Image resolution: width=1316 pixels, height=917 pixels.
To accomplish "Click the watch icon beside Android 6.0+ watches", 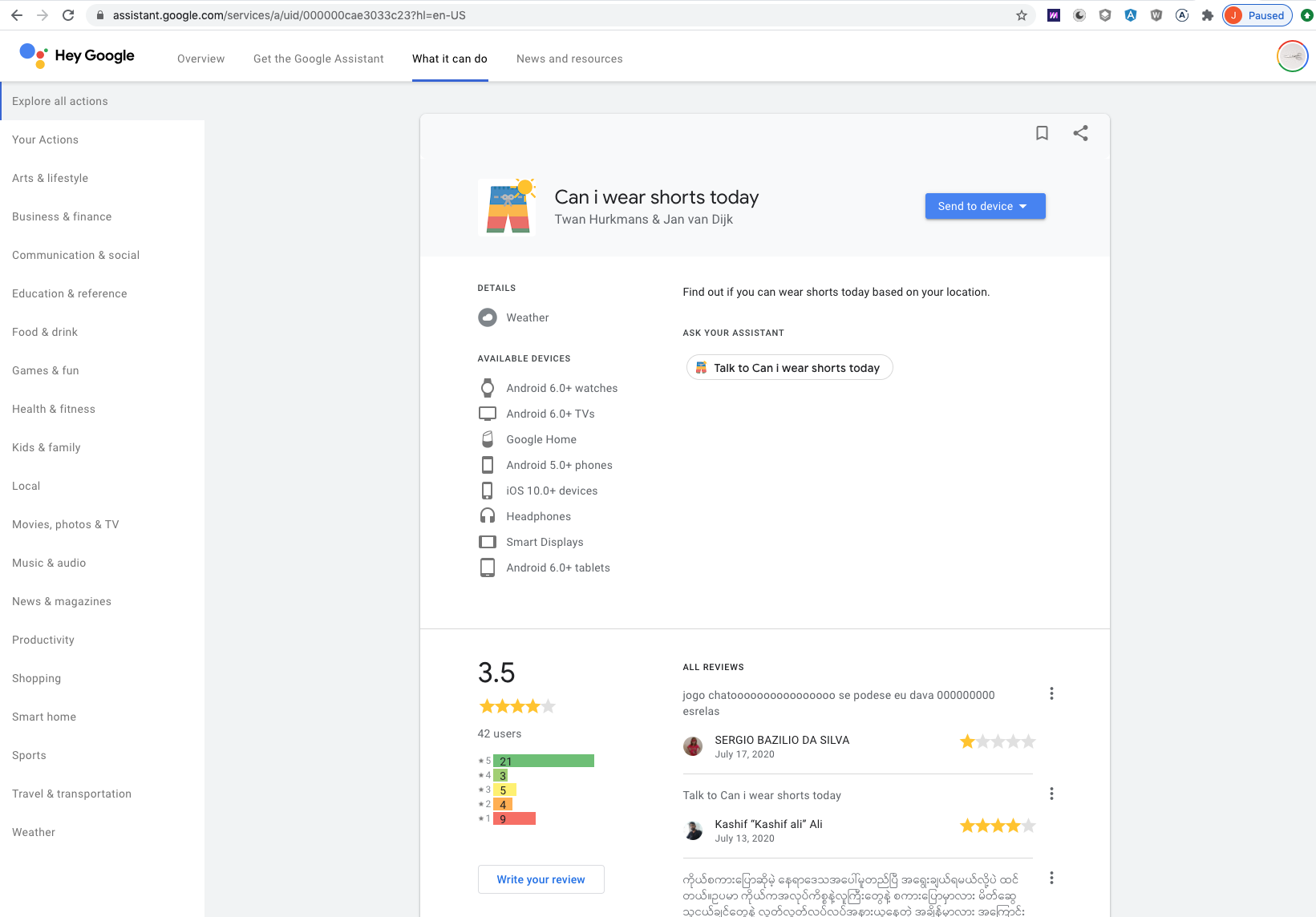I will click(488, 388).
